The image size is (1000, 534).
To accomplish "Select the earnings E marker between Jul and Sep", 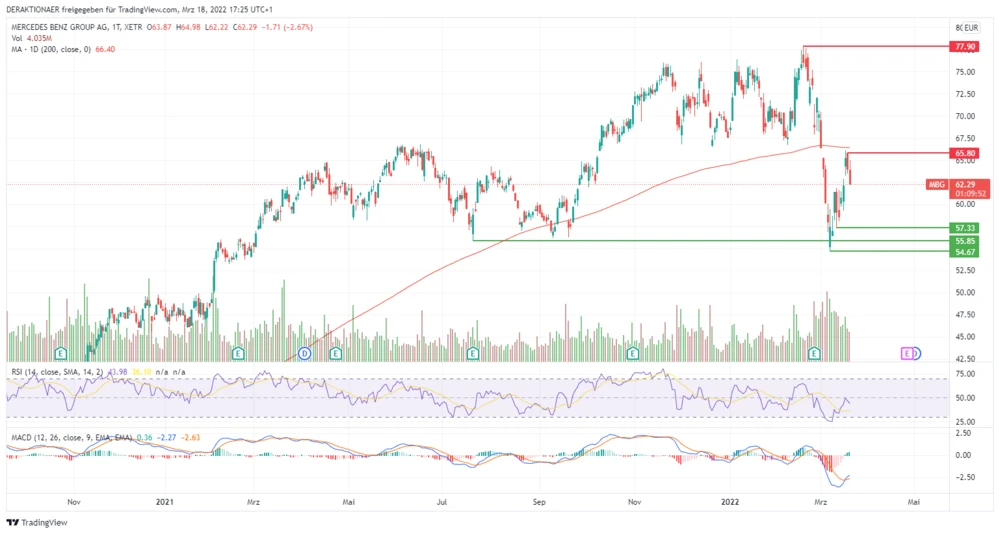I will pos(473,353).
